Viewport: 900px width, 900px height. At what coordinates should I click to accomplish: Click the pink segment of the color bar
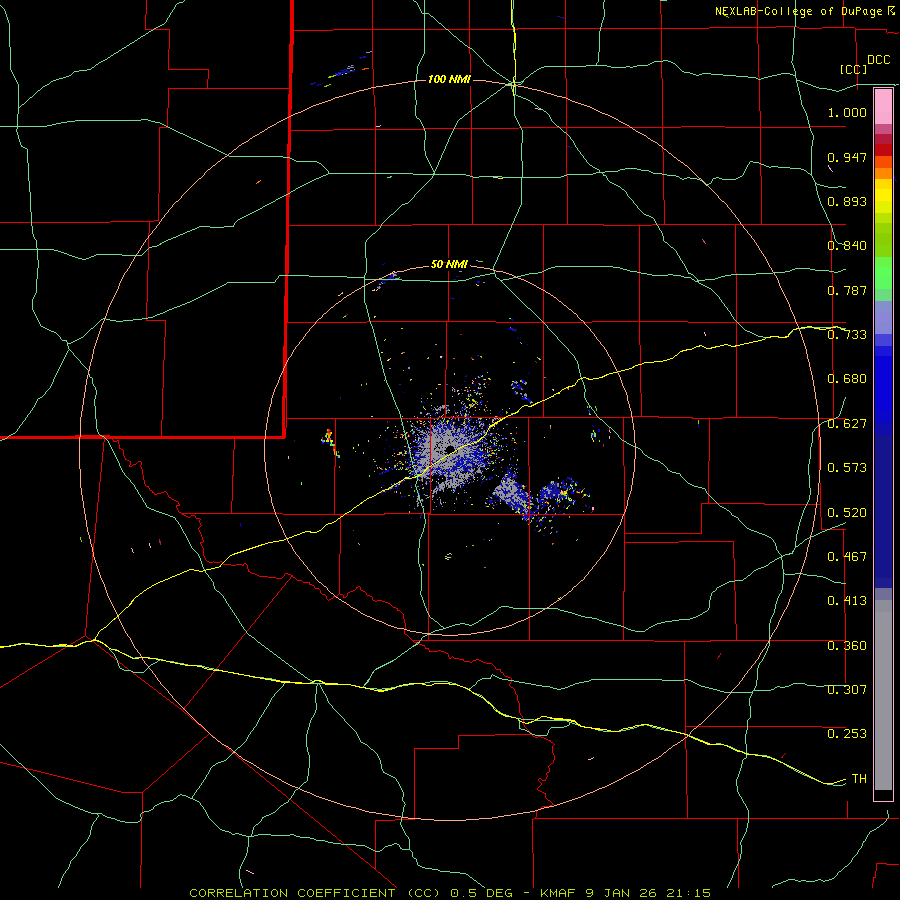tap(883, 107)
